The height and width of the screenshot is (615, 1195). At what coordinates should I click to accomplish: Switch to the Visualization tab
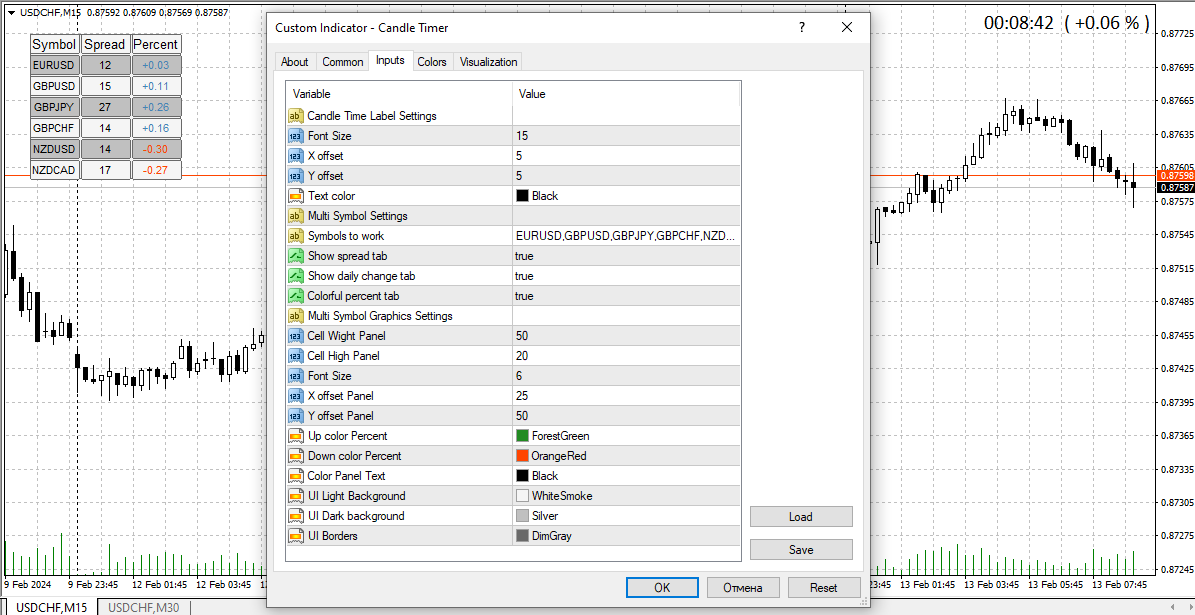pos(487,61)
